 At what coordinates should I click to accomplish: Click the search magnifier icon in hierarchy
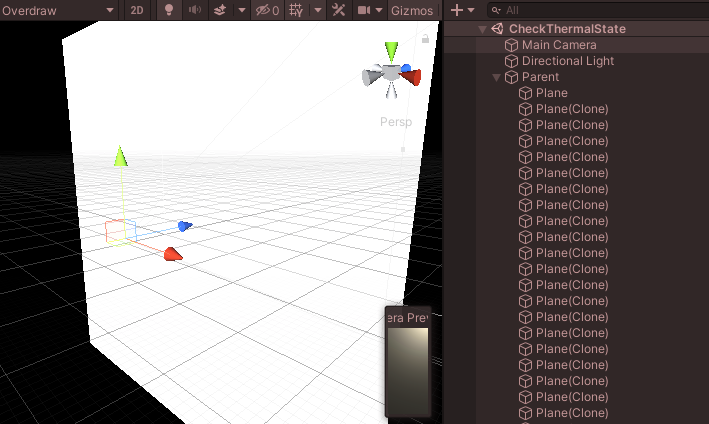pyautogui.click(x=496, y=10)
